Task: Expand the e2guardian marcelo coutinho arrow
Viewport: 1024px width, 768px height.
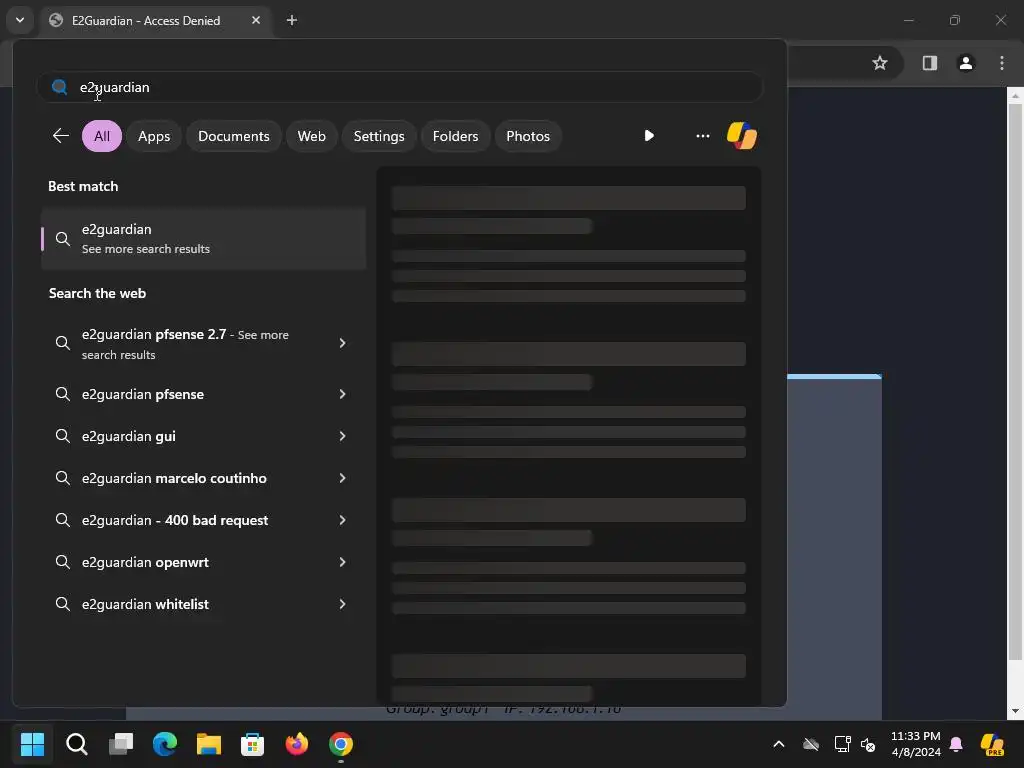Action: 342,478
